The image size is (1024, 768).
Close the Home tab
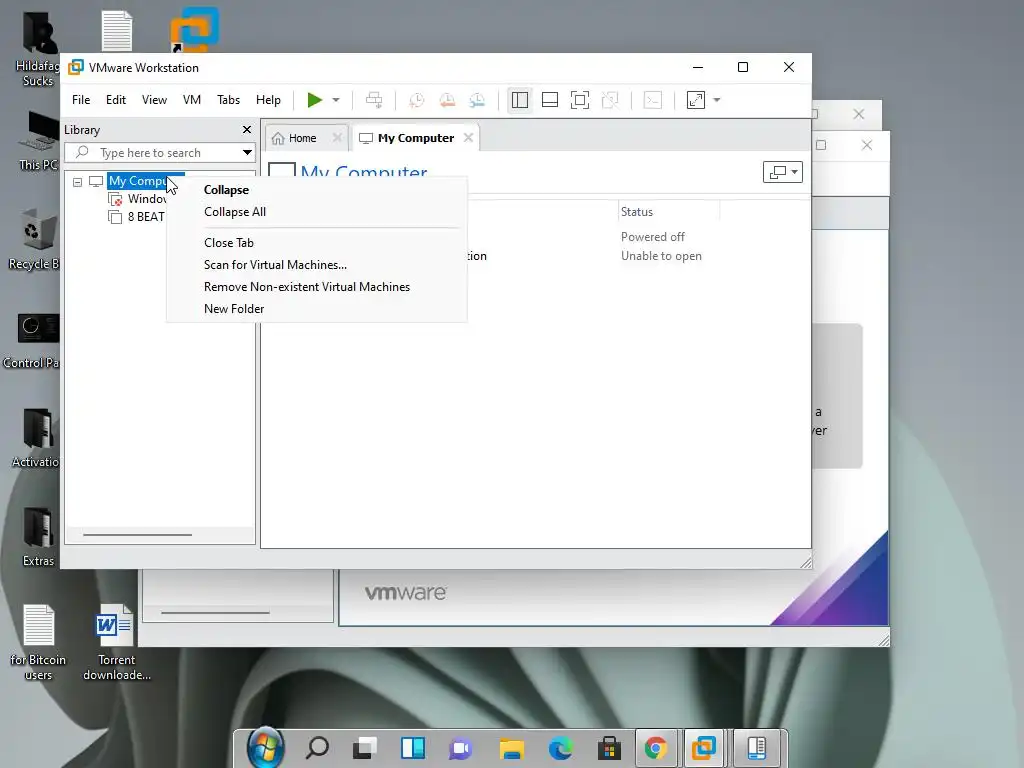(337, 137)
